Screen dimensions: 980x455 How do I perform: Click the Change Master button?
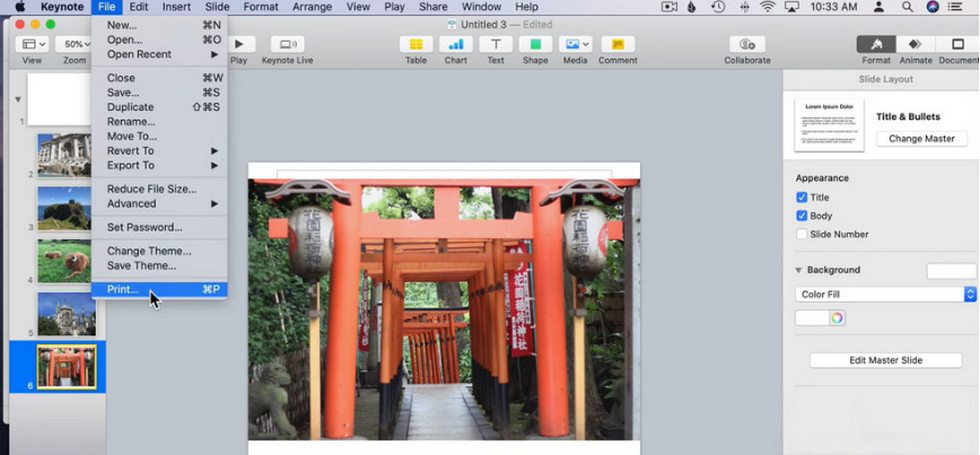[x=921, y=138]
